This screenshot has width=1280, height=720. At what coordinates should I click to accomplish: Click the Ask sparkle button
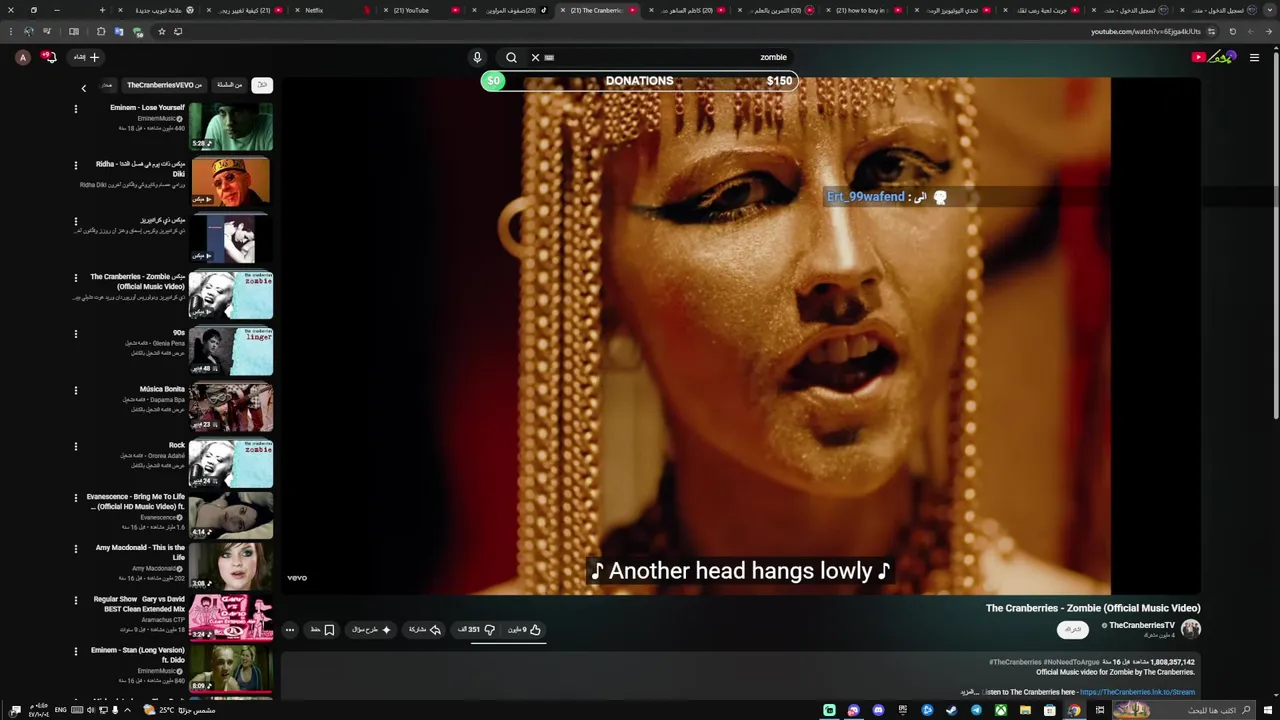coord(371,630)
